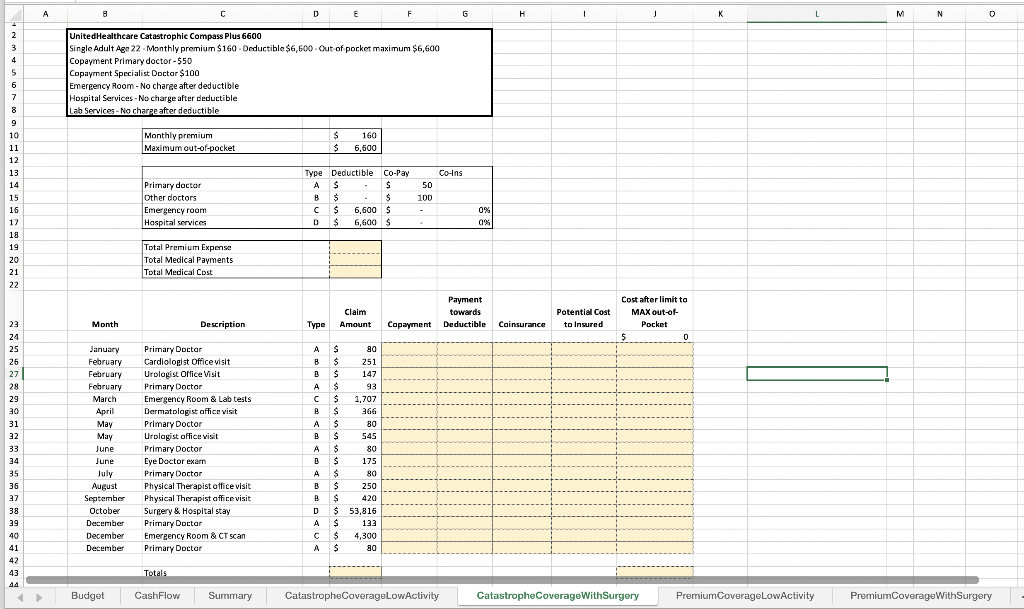This screenshot has width=1024, height=609.
Task: Click the 'Payment towards Deductible' header
Action: point(464,311)
